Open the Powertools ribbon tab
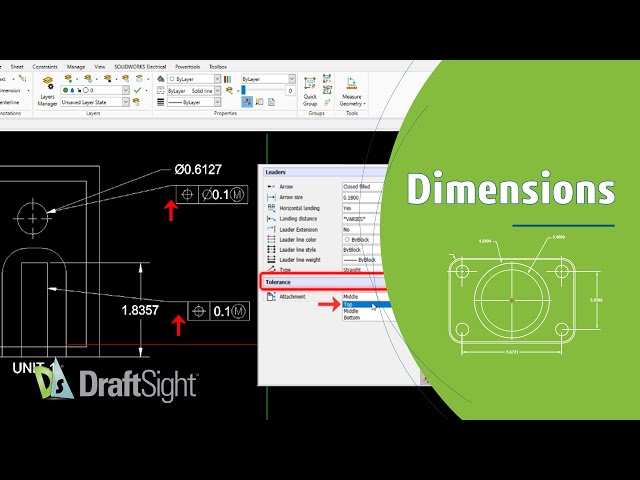The height and width of the screenshot is (480, 640). coord(187,67)
